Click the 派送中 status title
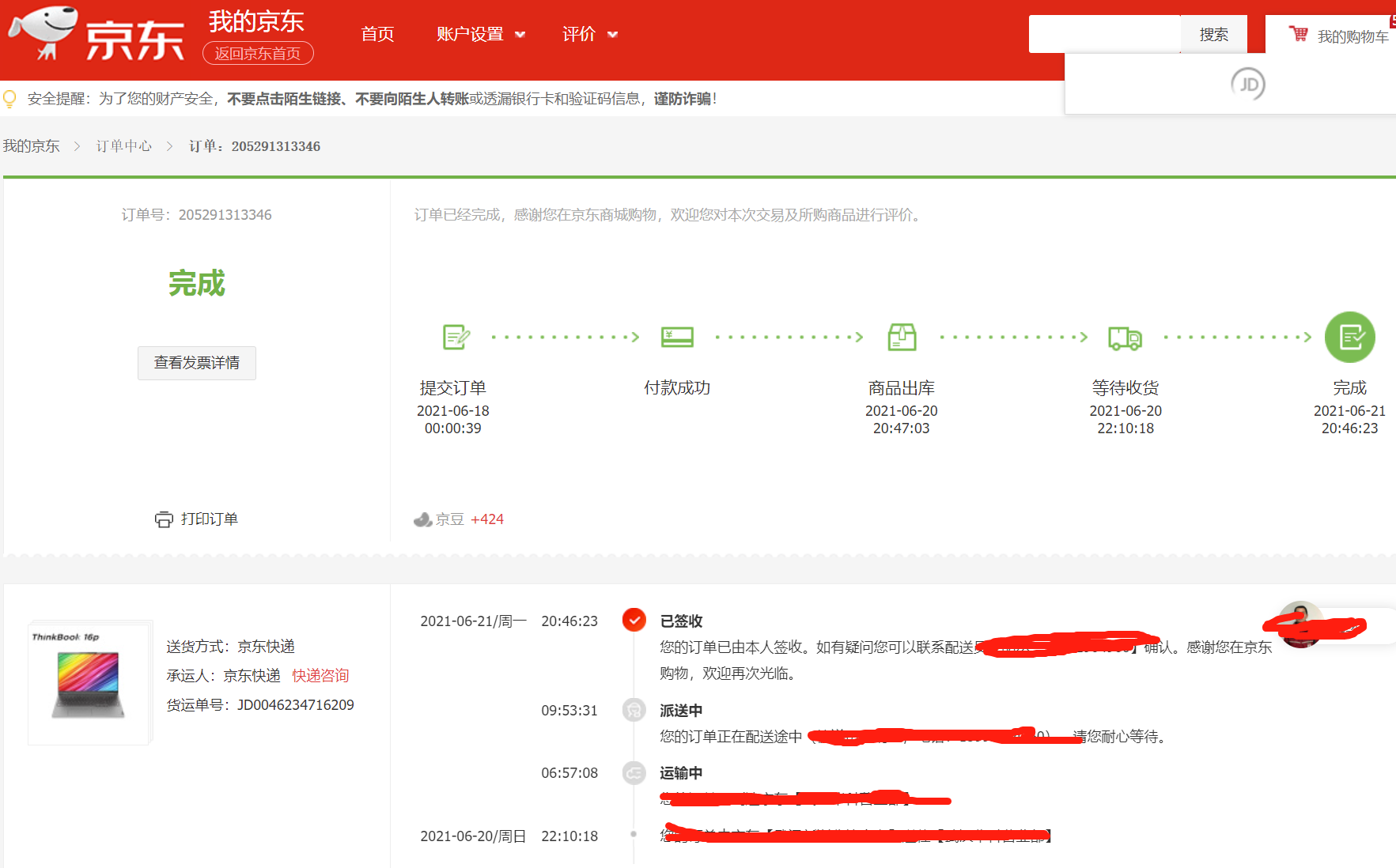This screenshot has width=1396, height=868. click(x=682, y=711)
